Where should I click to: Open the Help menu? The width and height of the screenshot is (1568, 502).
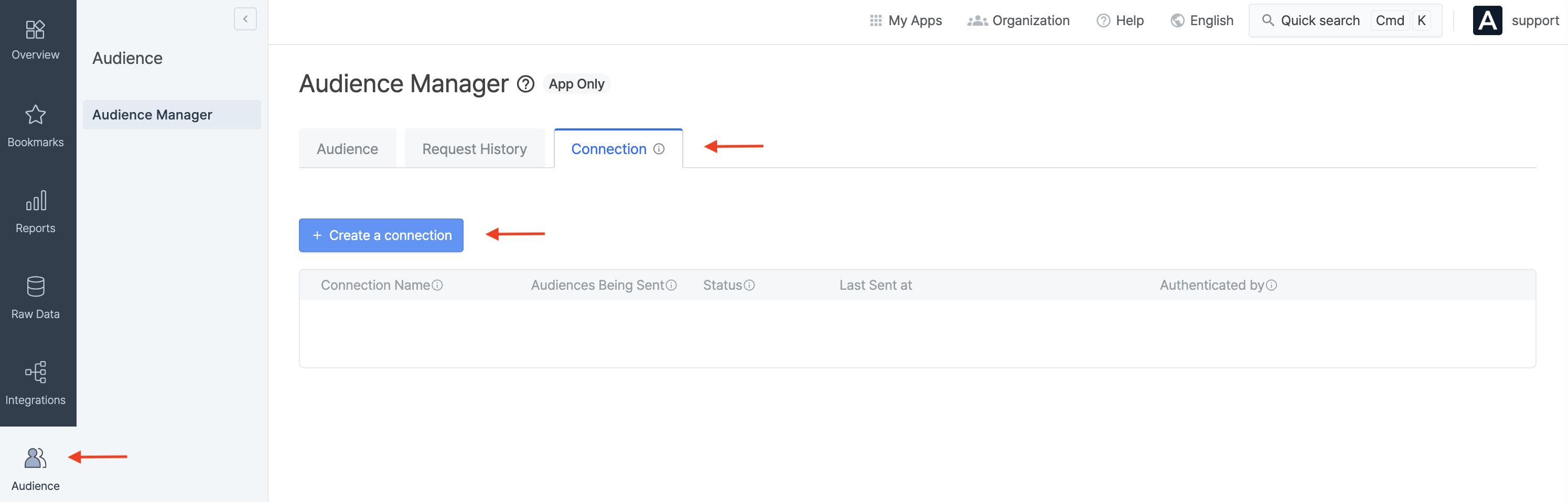(1120, 20)
